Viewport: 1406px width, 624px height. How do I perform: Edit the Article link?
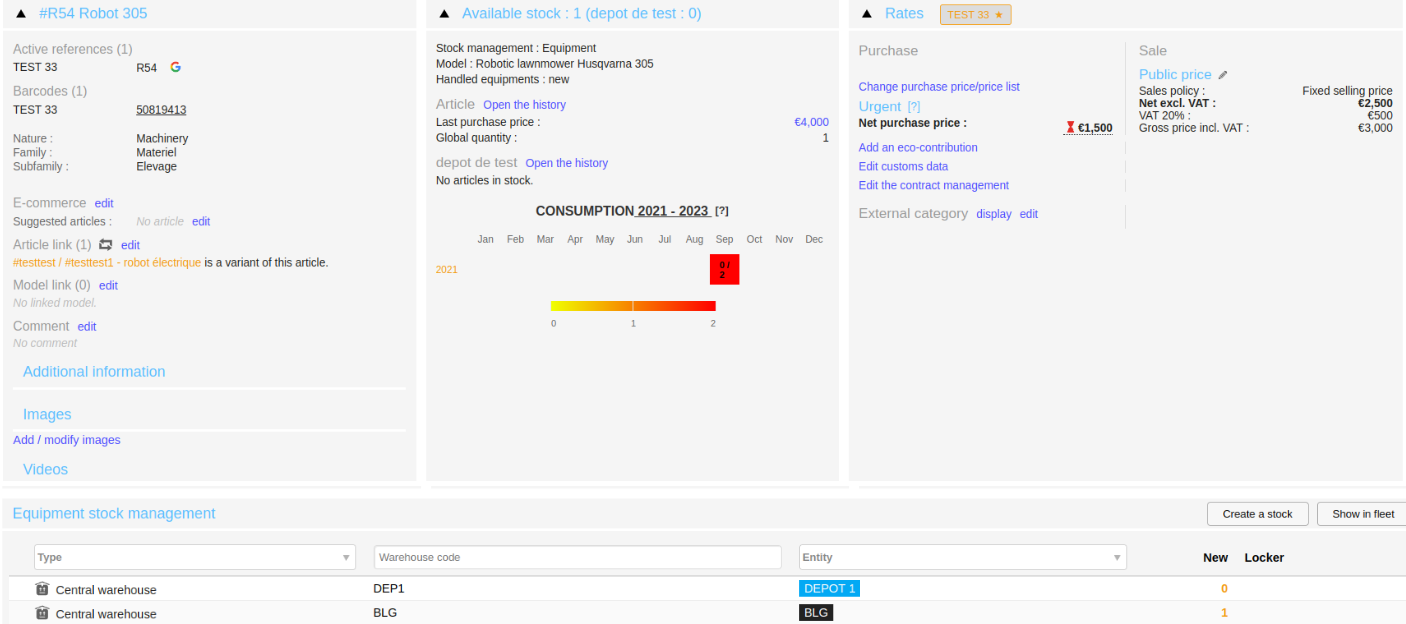[130, 245]
